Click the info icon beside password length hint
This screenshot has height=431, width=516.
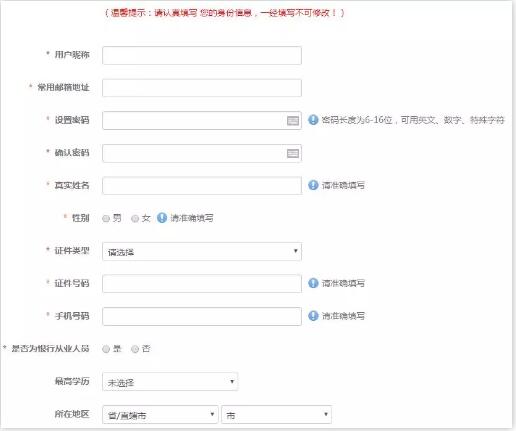point(313,119)
